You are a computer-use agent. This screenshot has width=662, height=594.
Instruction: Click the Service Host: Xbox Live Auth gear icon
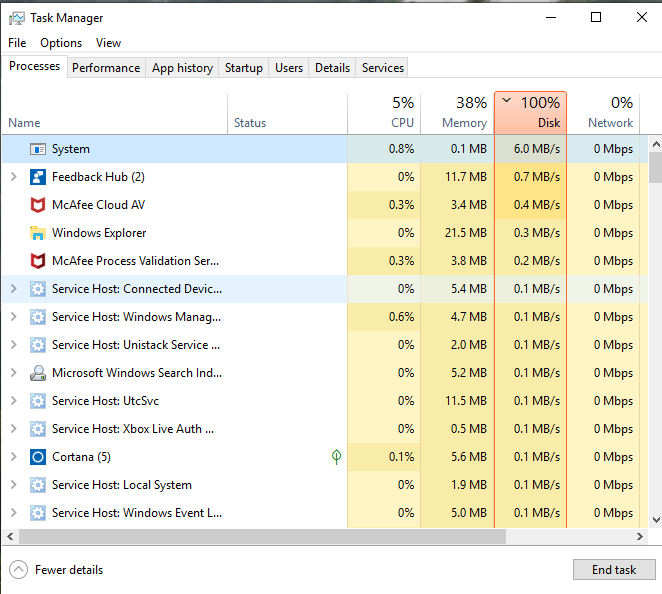point(38,429)
